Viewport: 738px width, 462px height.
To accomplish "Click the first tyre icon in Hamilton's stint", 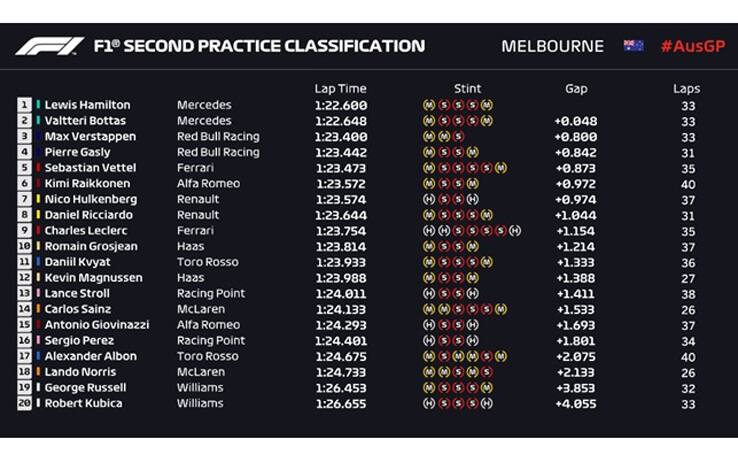I will [x=429, y=105].
